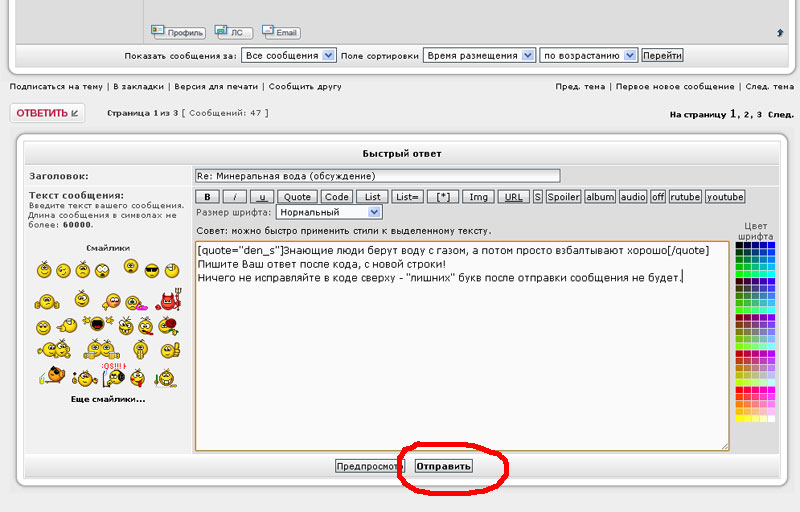Click into the Заголовок subject field
The width and height of the screenshot is (800, 512).
pyautogui.click(x=378, y=176)
